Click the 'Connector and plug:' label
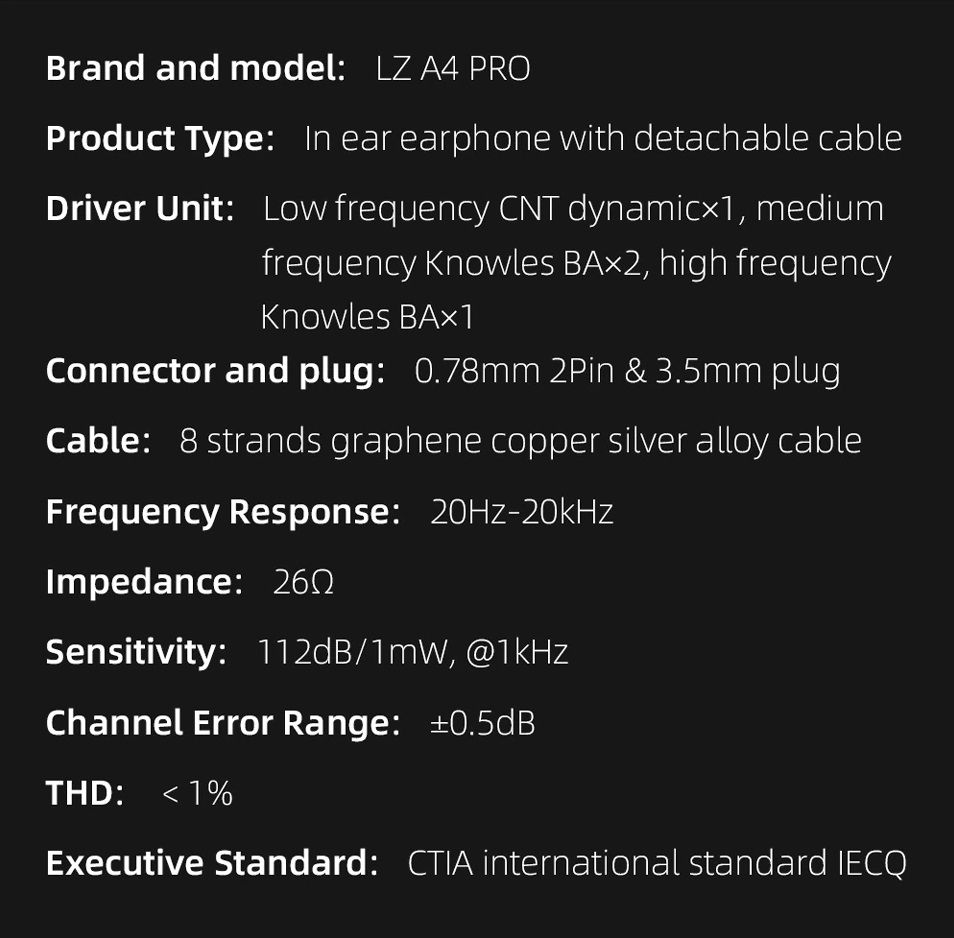This screenshot has height=938, width=954. click(x=215, y=371)
